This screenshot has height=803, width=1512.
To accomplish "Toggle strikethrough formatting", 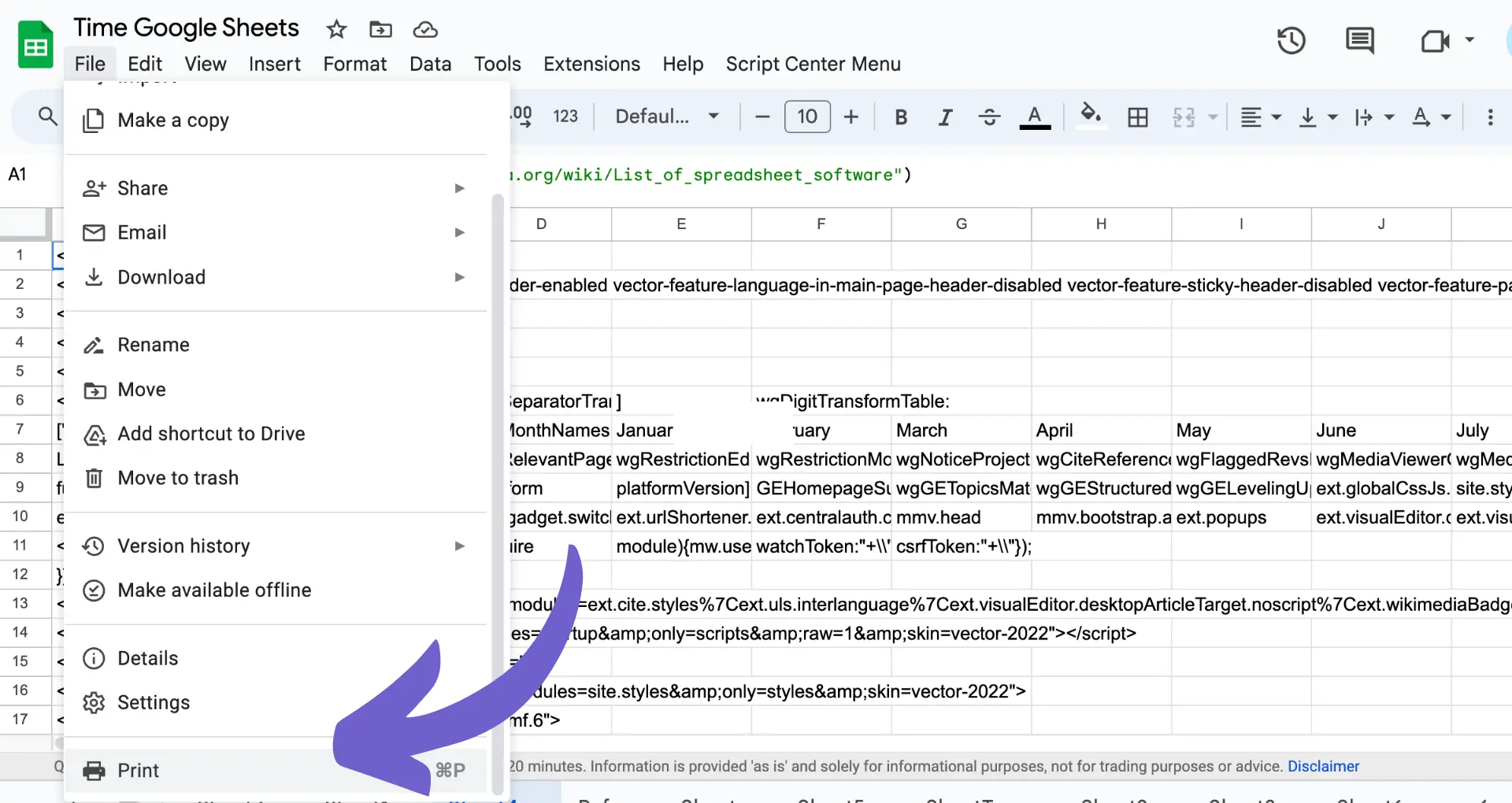I will click(990, 117).
